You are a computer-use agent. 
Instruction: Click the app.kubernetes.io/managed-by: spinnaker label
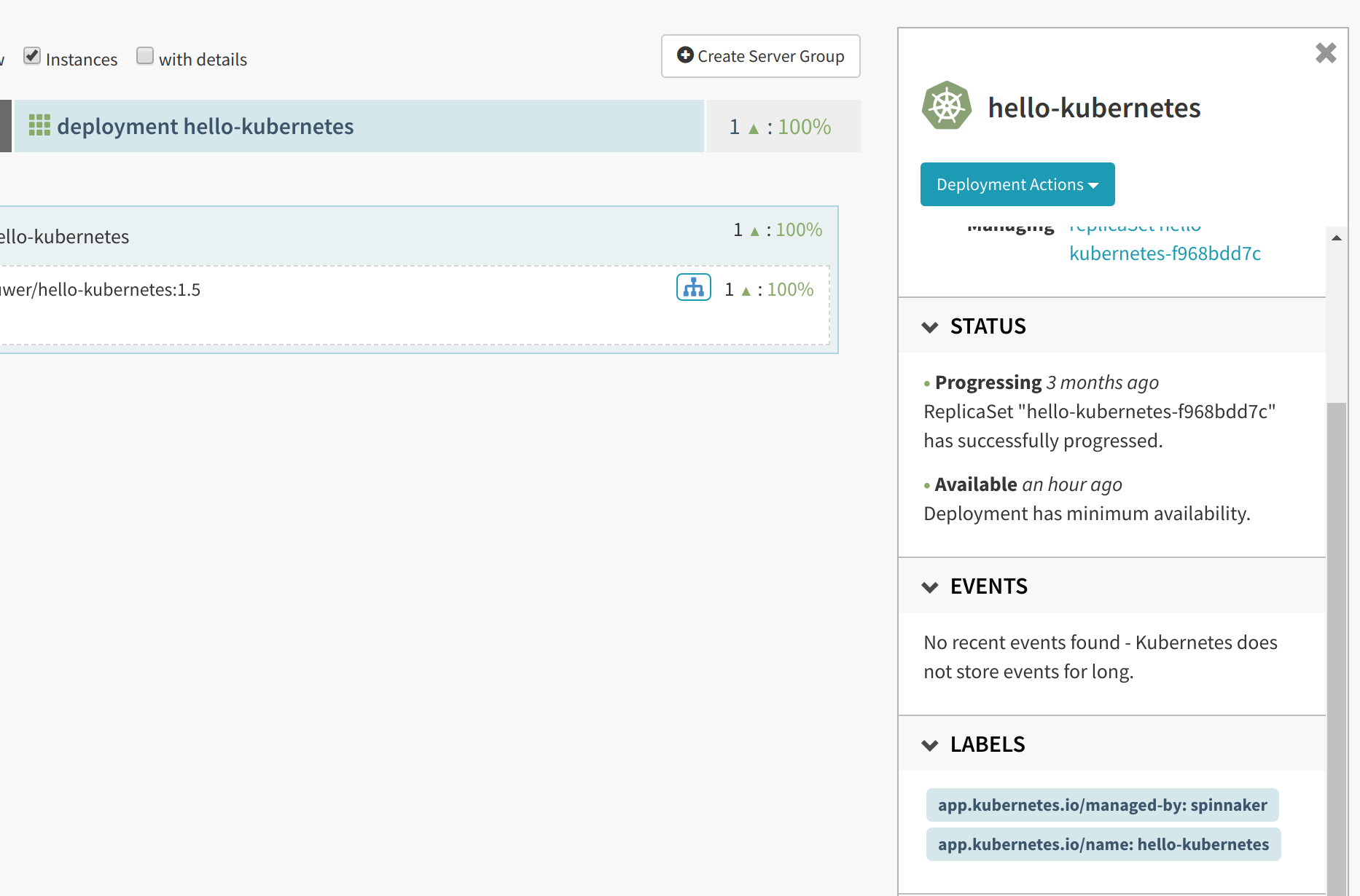[x=1102, y=805]
